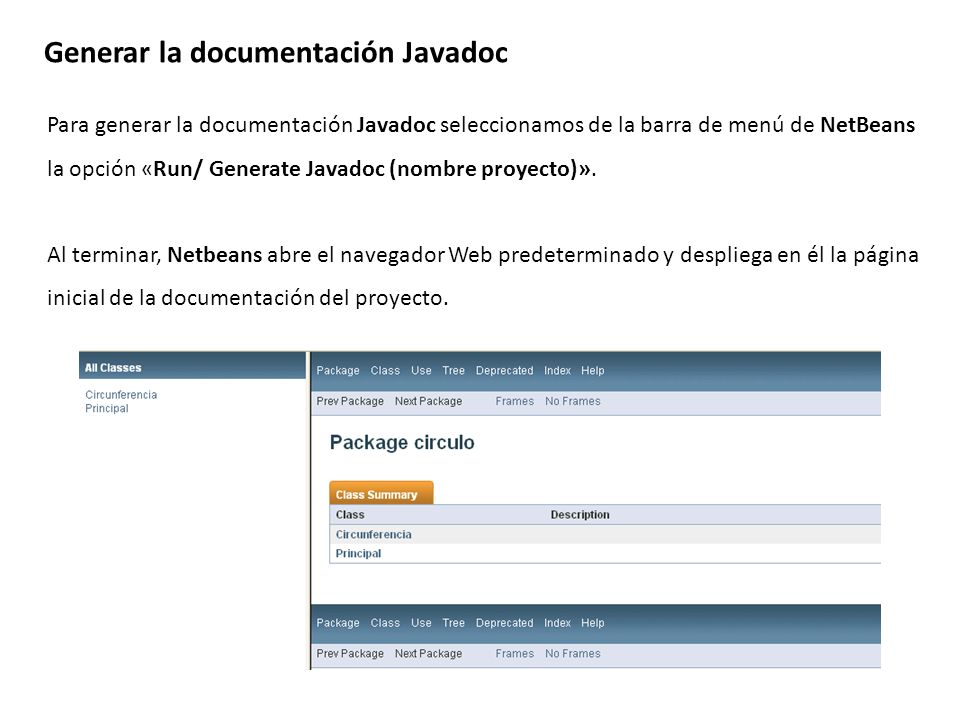960x720 pixels.
Task: Click the slide title Generar la documentación Javadoc
Action: tap(276, 53)
